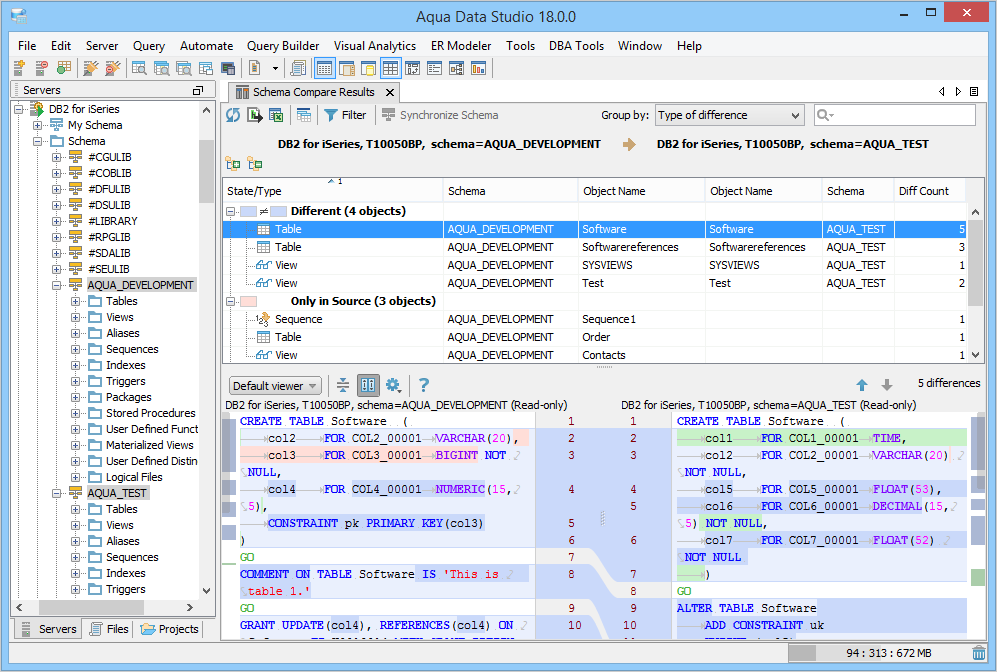Click the table layout icon beside Filter
997x672 pixels.
[x=304, y=115]
